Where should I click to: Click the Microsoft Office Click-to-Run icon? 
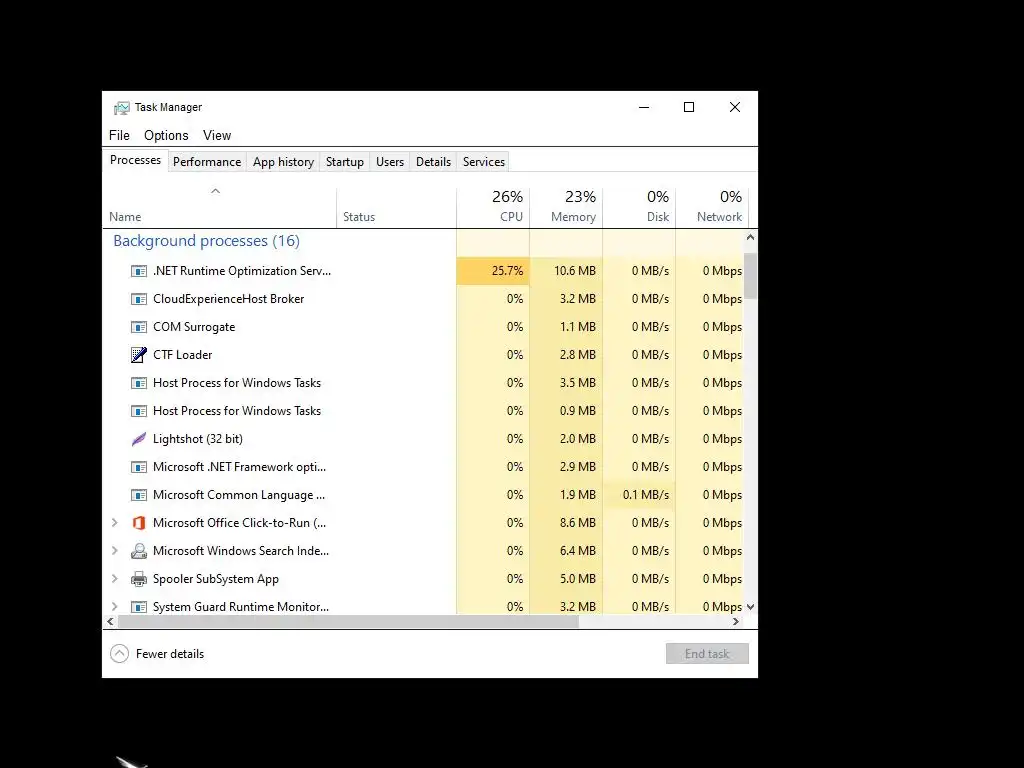tap(138, 523)
